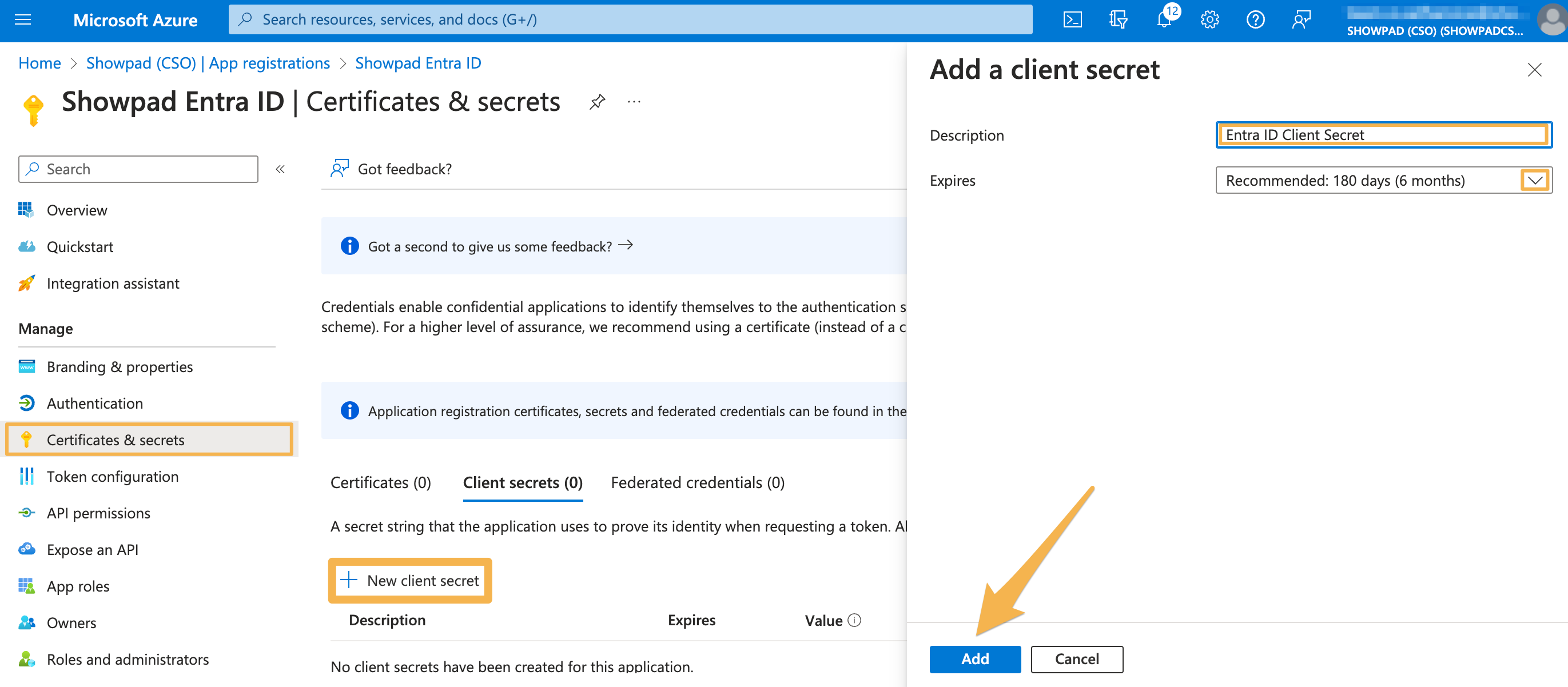Click the Expose an API cloud icon

coord(26,549)
